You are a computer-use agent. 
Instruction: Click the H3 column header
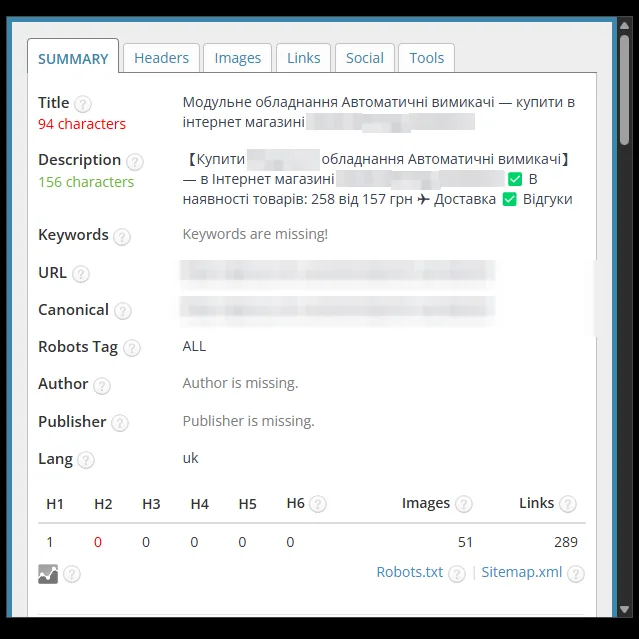(x=151, y=504)
